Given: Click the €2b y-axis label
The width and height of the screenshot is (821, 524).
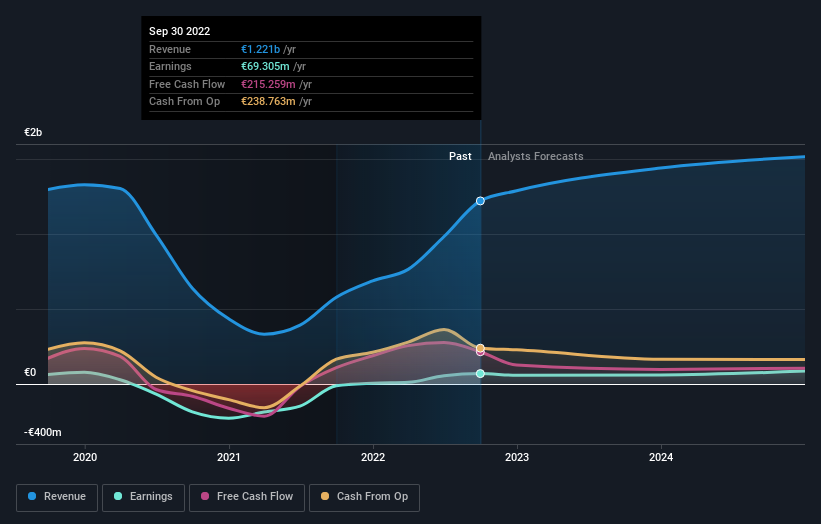Looking at the screenshot, I should coord(33,132).
